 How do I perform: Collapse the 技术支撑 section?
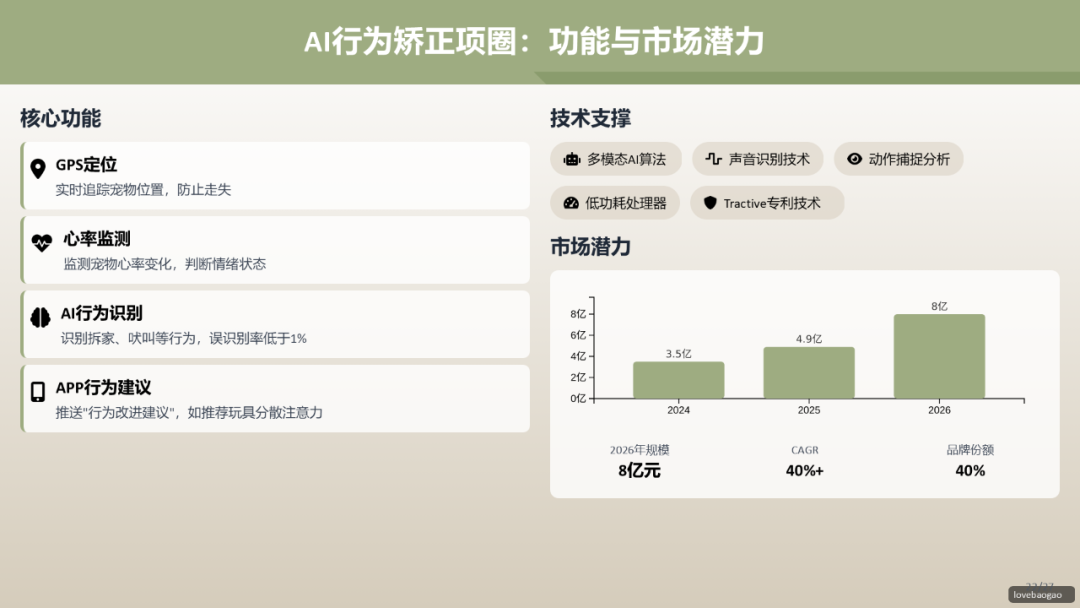(x=589, y=117)
